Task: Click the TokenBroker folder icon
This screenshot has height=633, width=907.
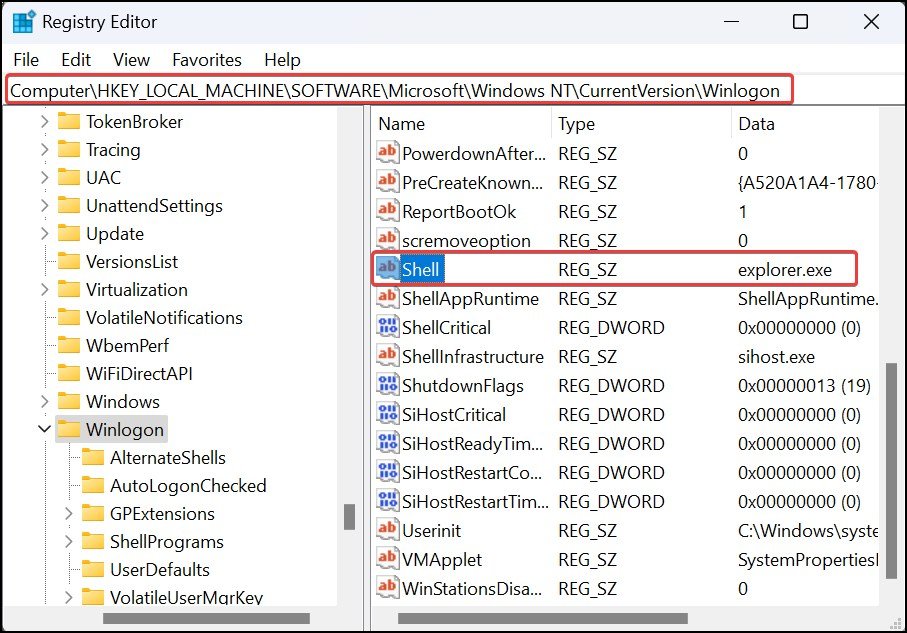Action: [69, 122]
